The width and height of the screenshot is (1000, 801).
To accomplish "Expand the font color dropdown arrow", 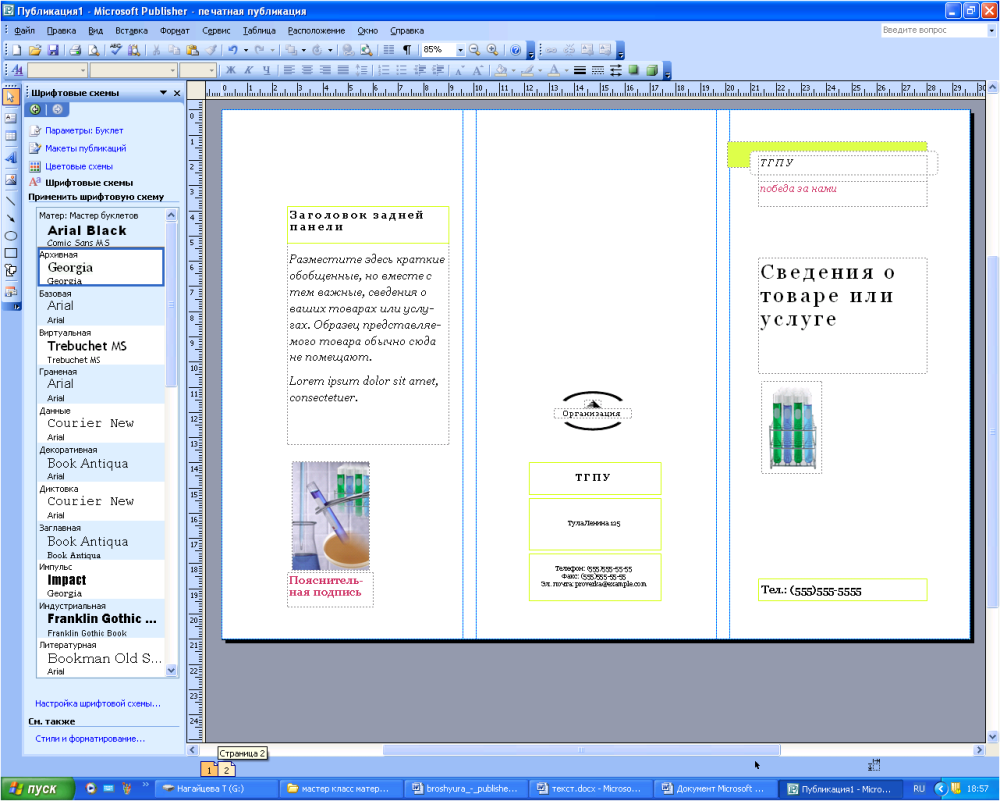I will [566, 70].
